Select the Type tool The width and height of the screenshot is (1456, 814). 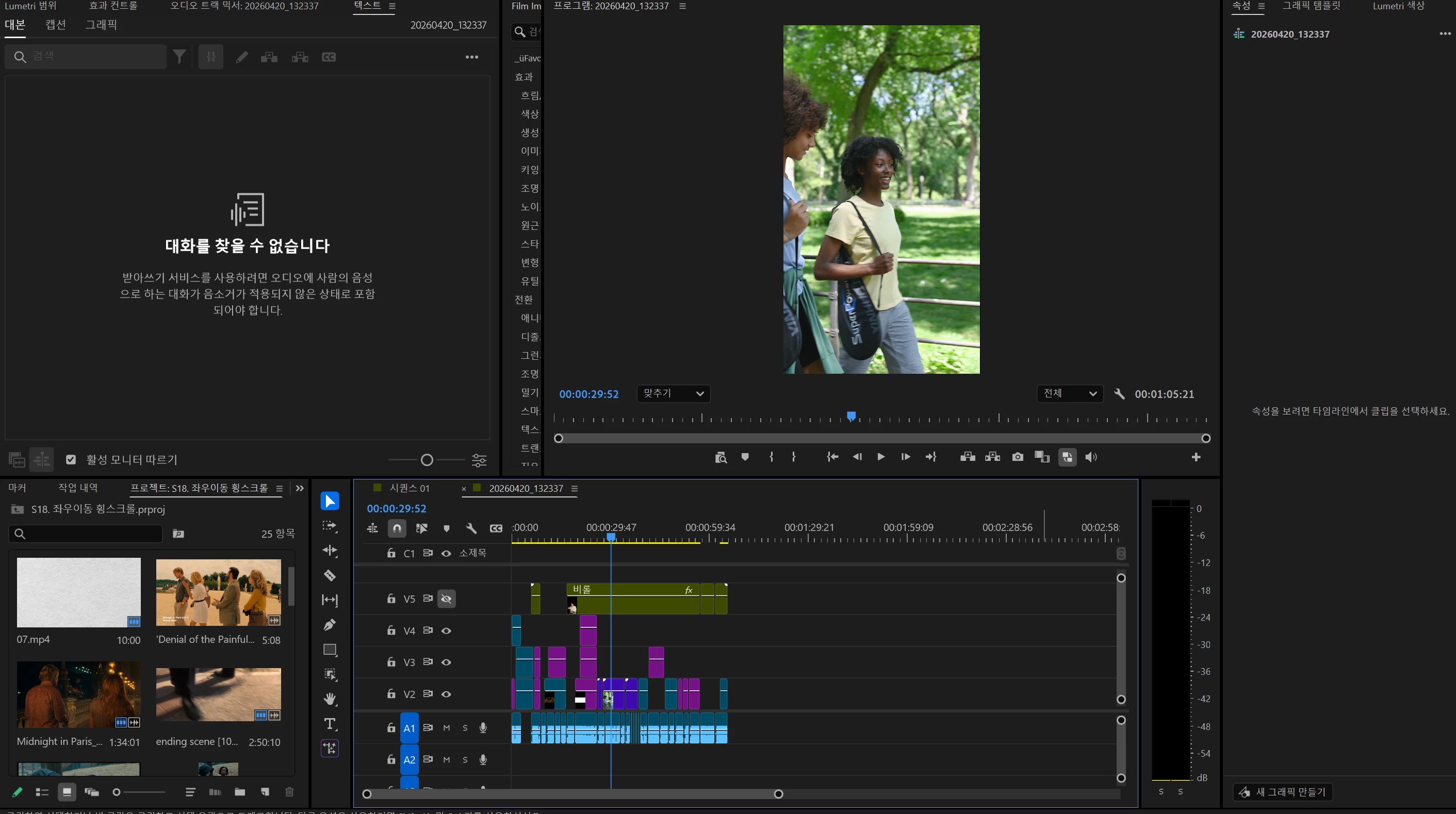(x=330, y=724)
